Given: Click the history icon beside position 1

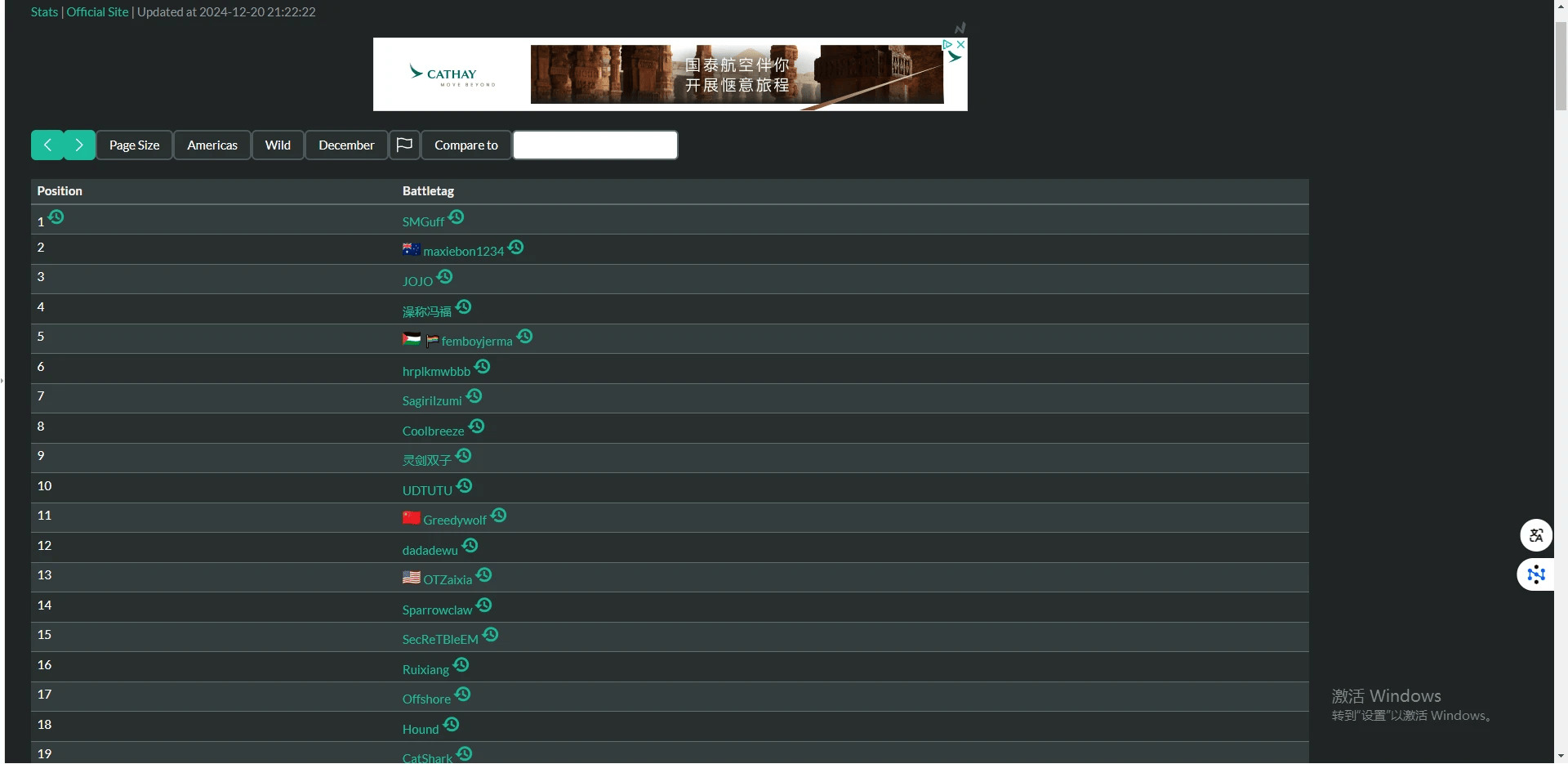Looking at the screenshot, I should [x=56, y=217].
